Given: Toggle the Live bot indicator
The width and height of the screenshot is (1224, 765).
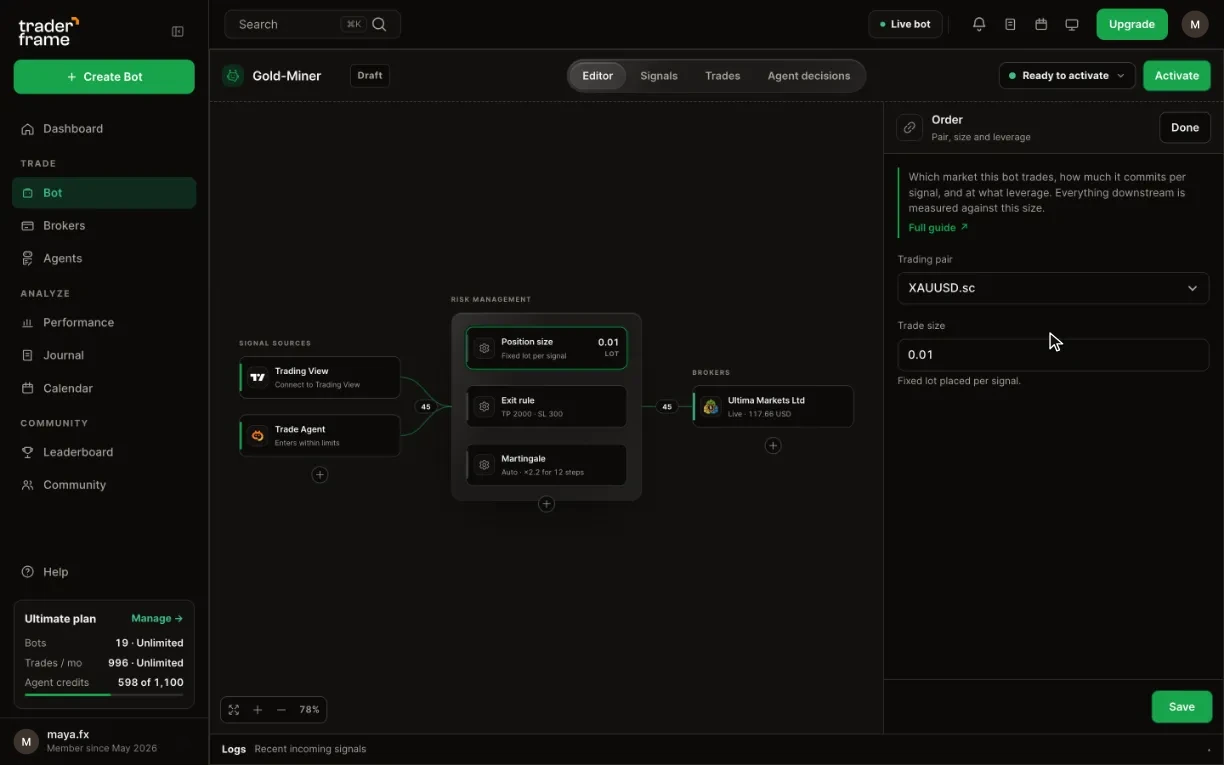Looking at the screenshot, I should tap(905, 24).
